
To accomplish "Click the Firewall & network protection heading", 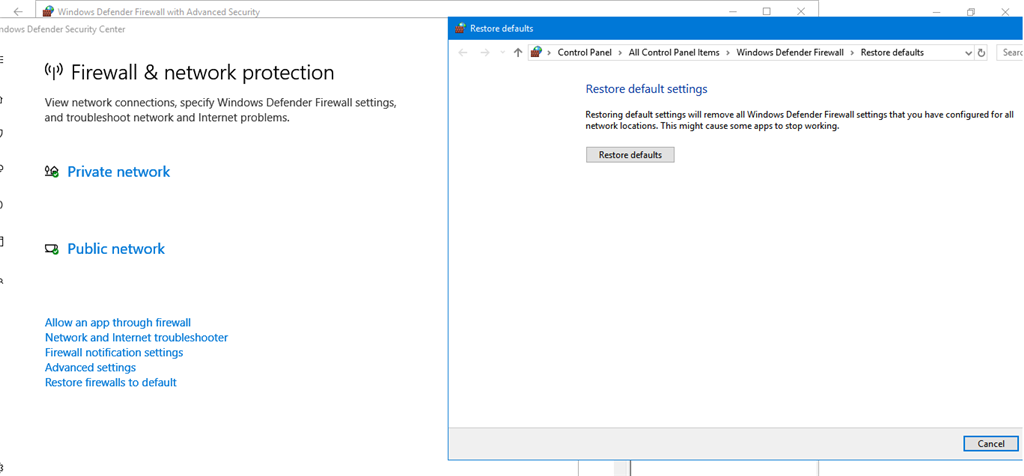I will point(202,72).
